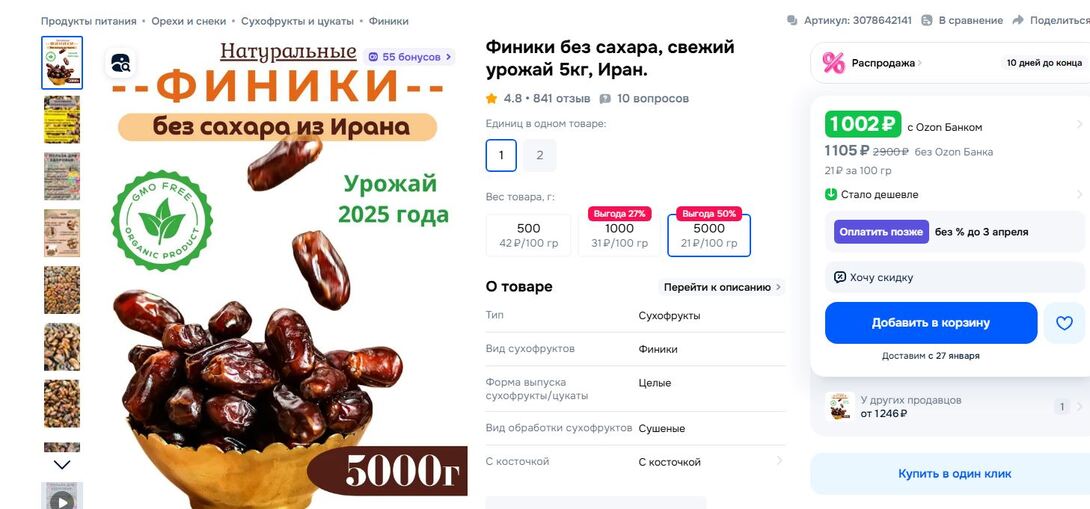Add product to favorites with heart icon
1090x509 pixels.
point(1064,323)
